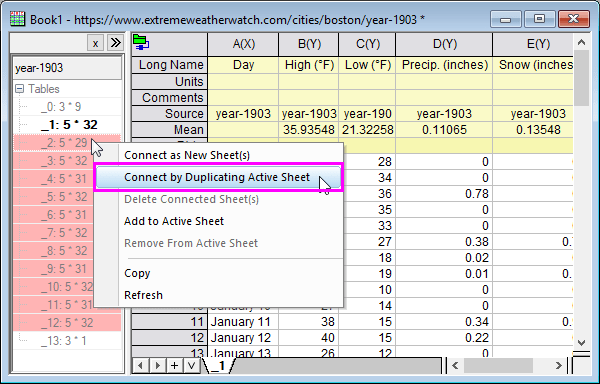The width and height of the screenshot is (600, 384).
Task: Open the sheet list V button
Action: click(191, 366)
